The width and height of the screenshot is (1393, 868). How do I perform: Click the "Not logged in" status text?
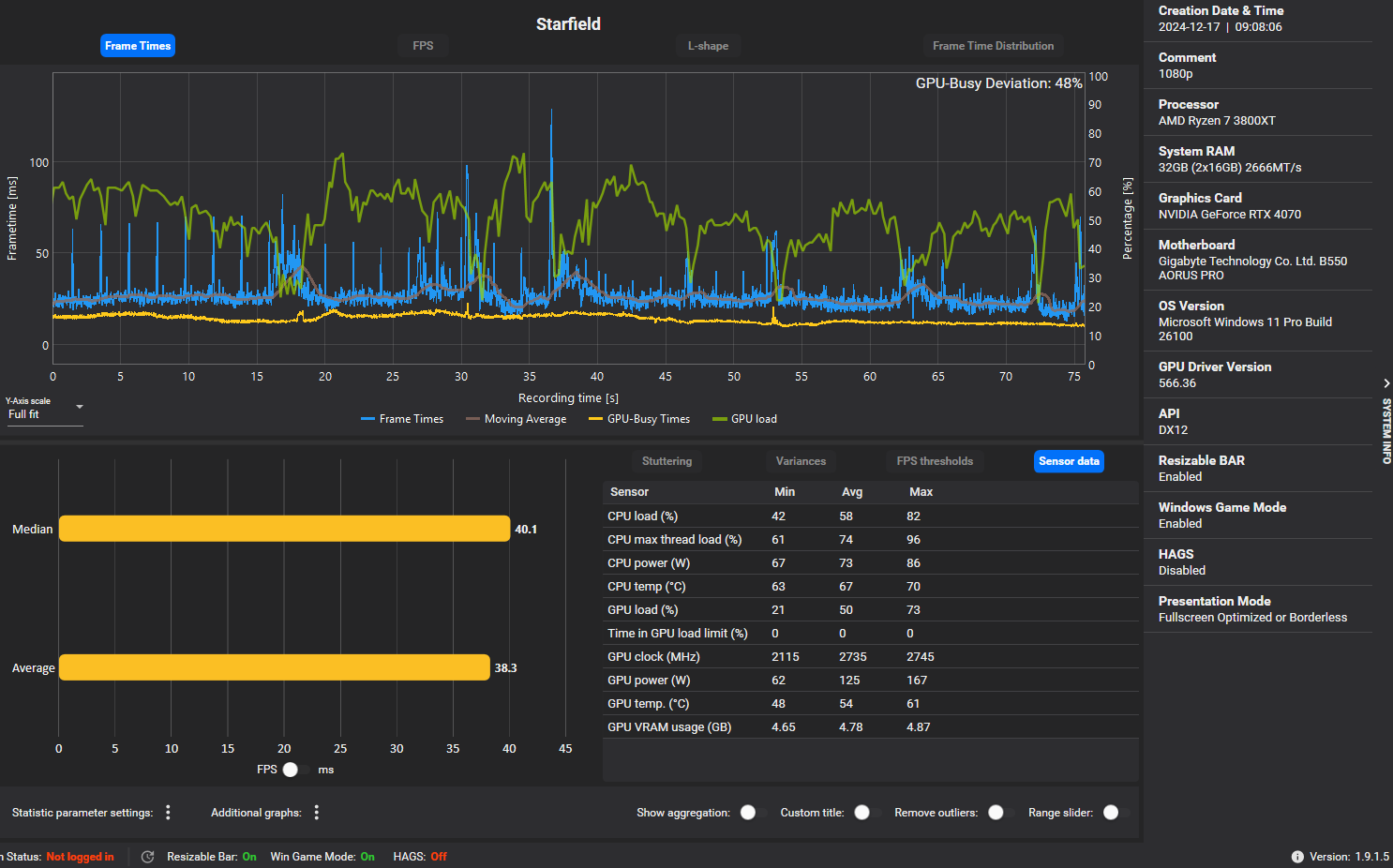coord(80,857)
